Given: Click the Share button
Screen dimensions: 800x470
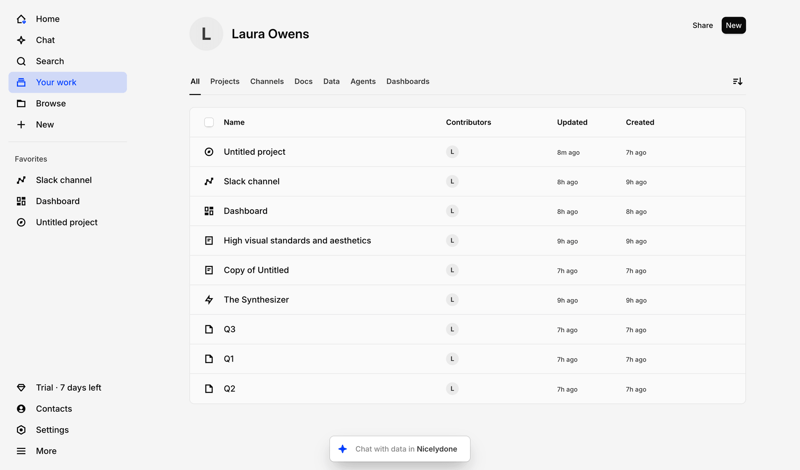Looking at the screenshot, I should coord(702,25).
